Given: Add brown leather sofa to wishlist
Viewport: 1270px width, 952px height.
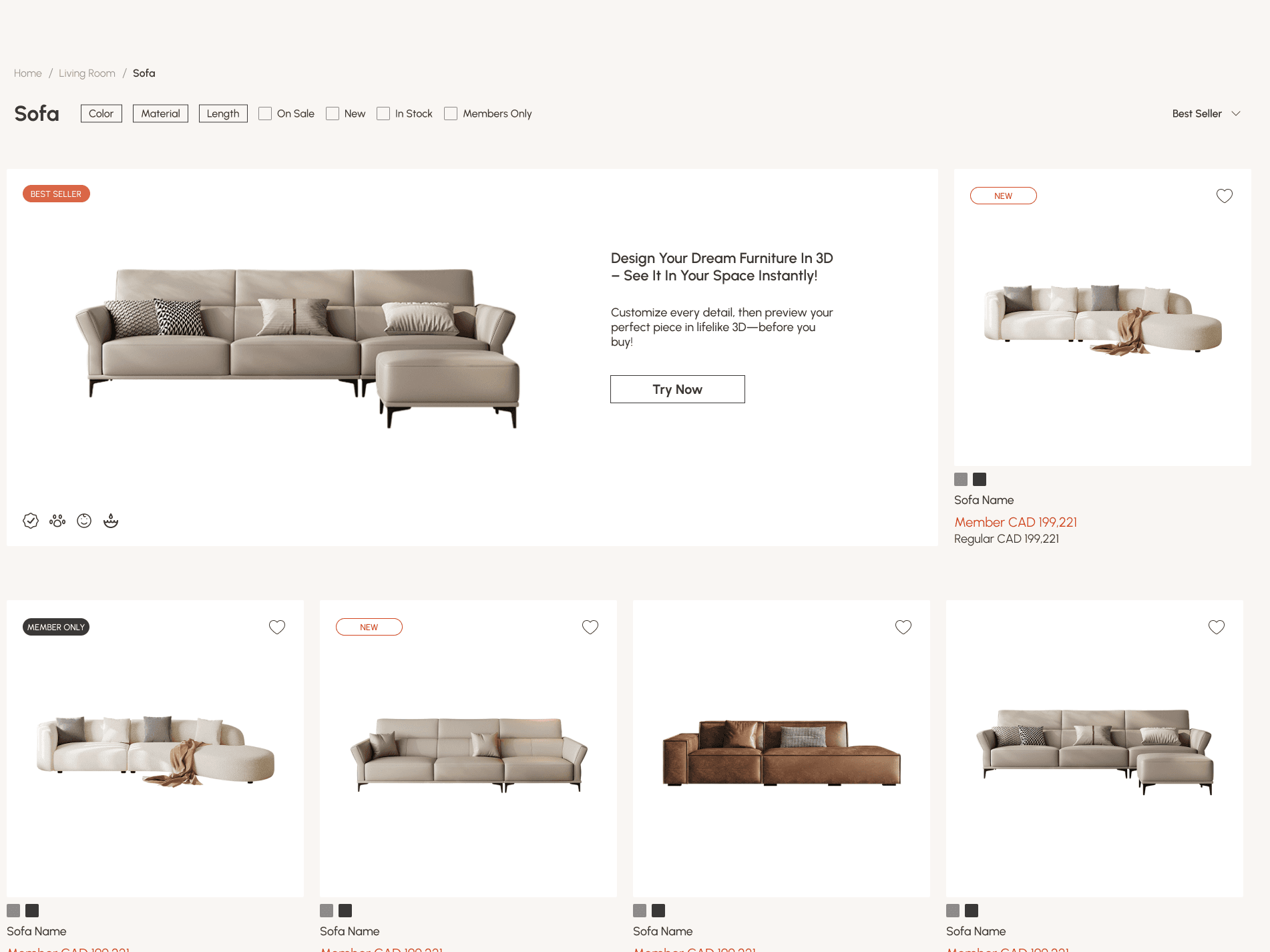Looking at the screenshot, I should click(903, 627).
